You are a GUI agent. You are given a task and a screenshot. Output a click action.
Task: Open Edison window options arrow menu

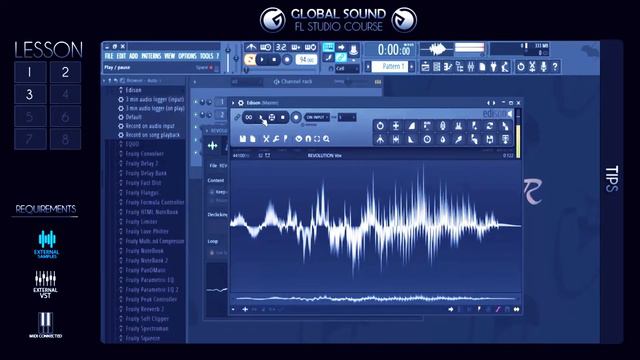coord(233,103)
